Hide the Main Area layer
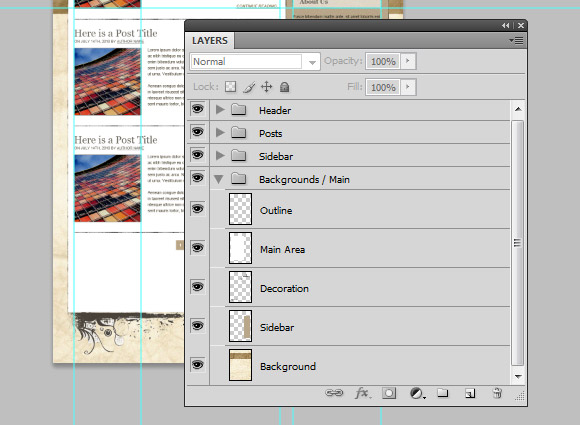This screenshot has width=580, height=425. coord(198,248)
